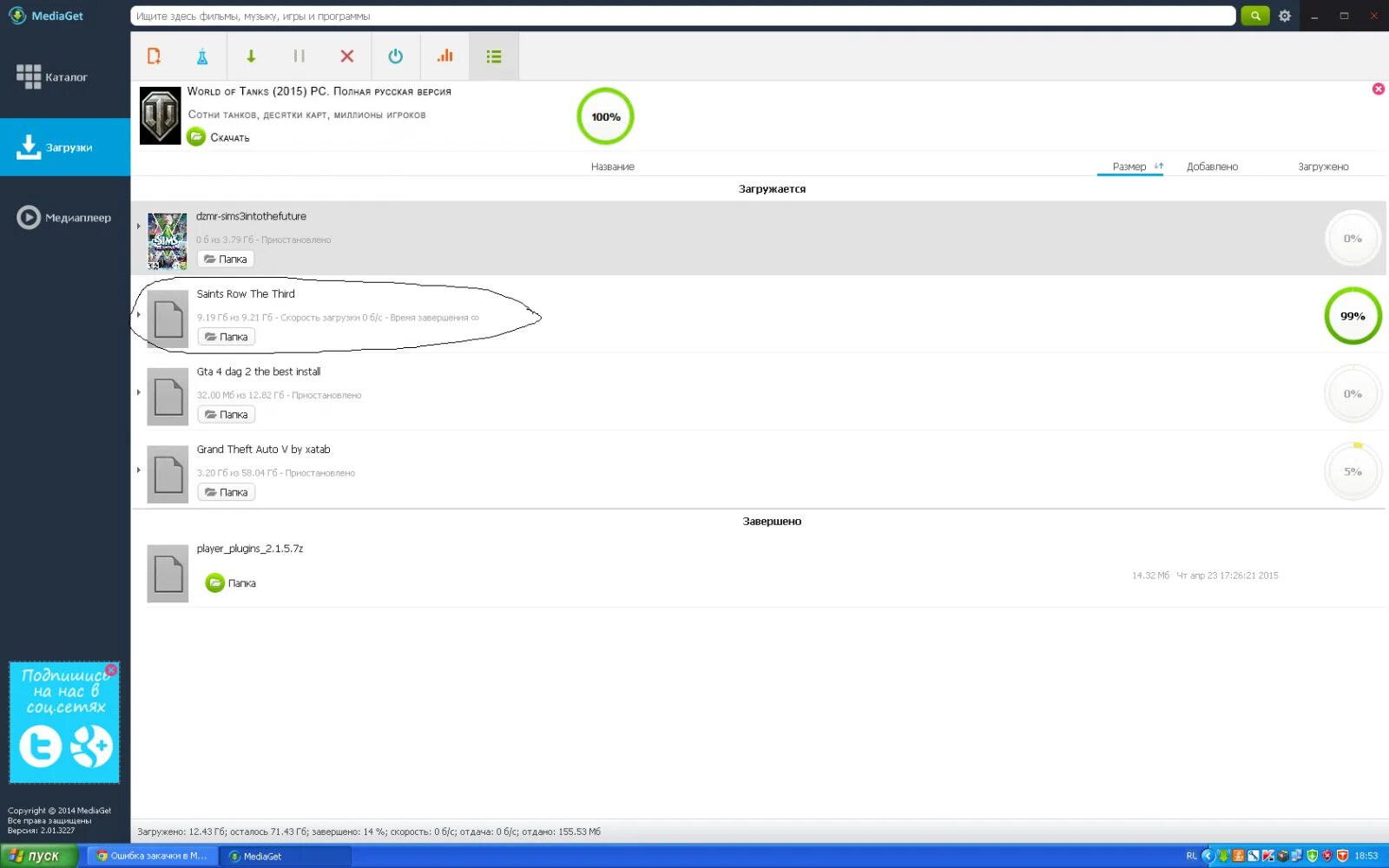Image resolution: width=1389 pixels, height=868 pixels.
Task: Click Kaspersky tray icon
Action: [1267, 856]
